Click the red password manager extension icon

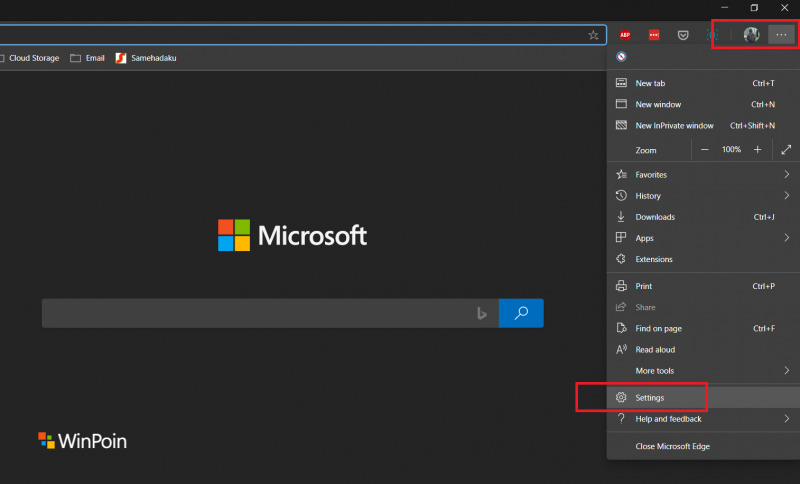(x=654, y=35)
